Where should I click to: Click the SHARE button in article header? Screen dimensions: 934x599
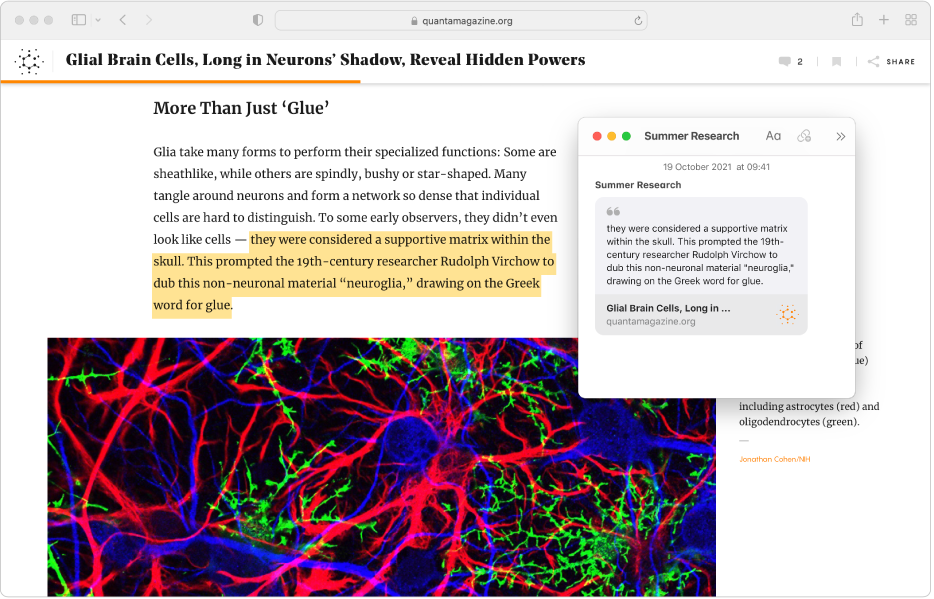click(x=891, y=62)
